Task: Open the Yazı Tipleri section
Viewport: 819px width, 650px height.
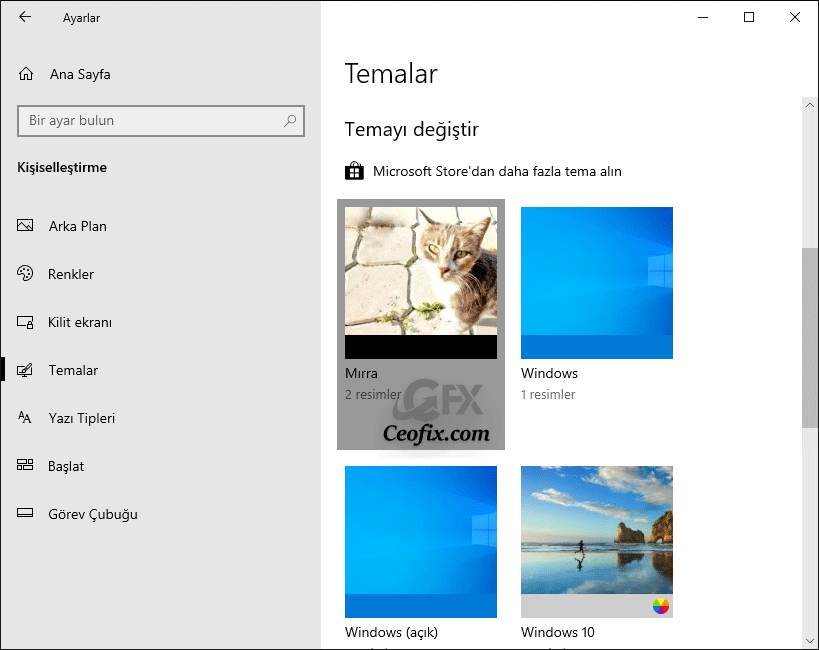Action: (81, 419)
